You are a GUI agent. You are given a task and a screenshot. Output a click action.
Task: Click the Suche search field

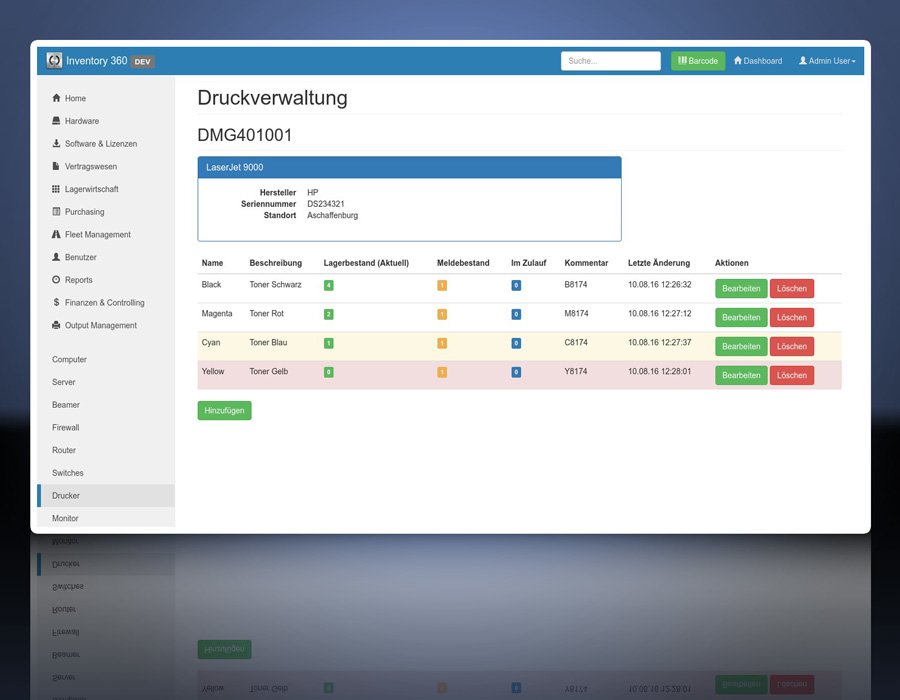[x=611, y=61]
